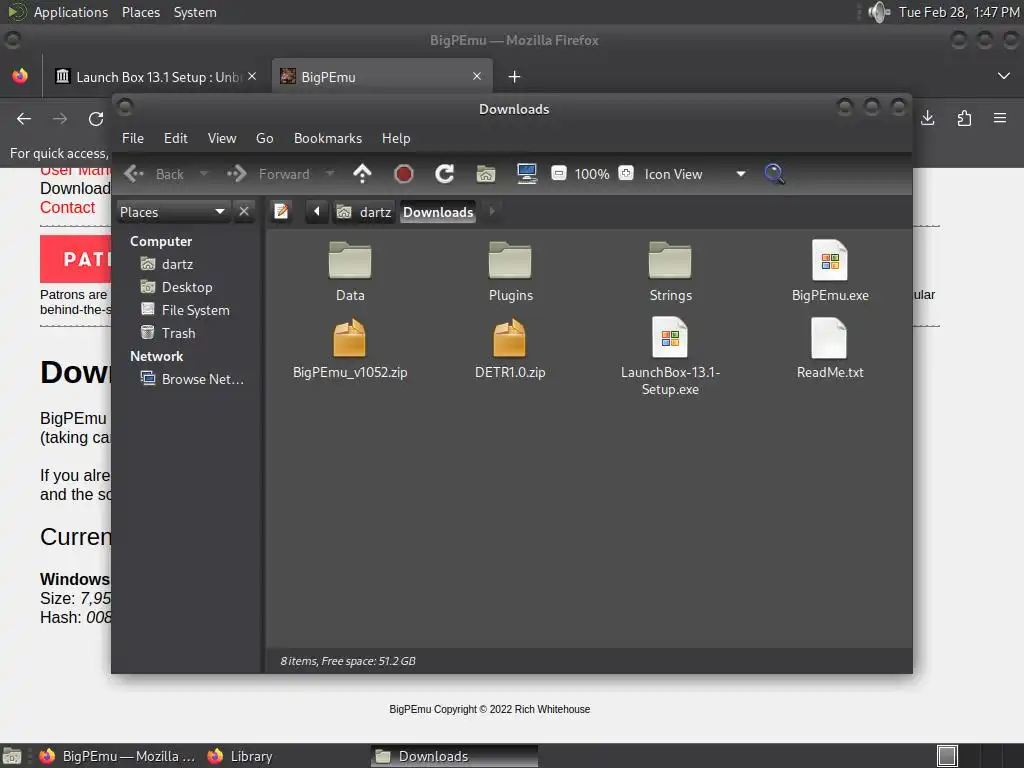
Task: Open the Strings folder
Action: tap(670, 272)
